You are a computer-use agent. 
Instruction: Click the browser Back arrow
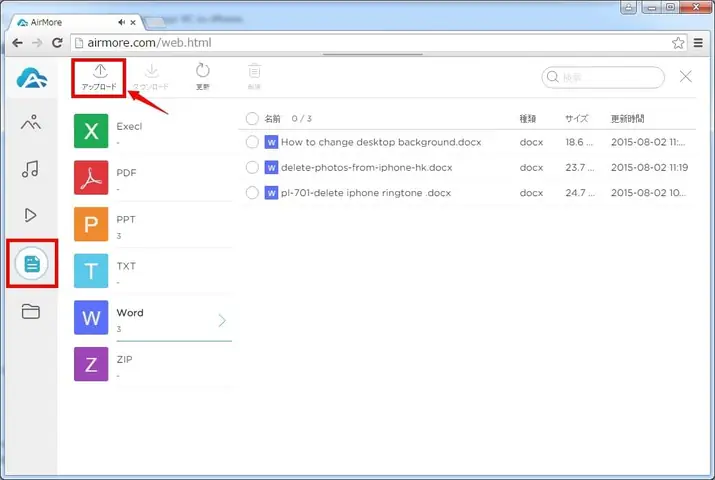click(x=17, y=43)
